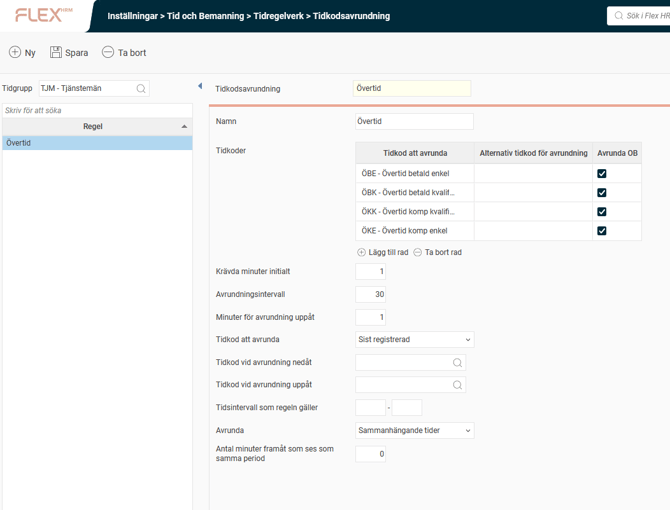The image size is (670, 510).
Task: Uncheck Avrunda OB for ÖBE row
Action: click(602, 173)
